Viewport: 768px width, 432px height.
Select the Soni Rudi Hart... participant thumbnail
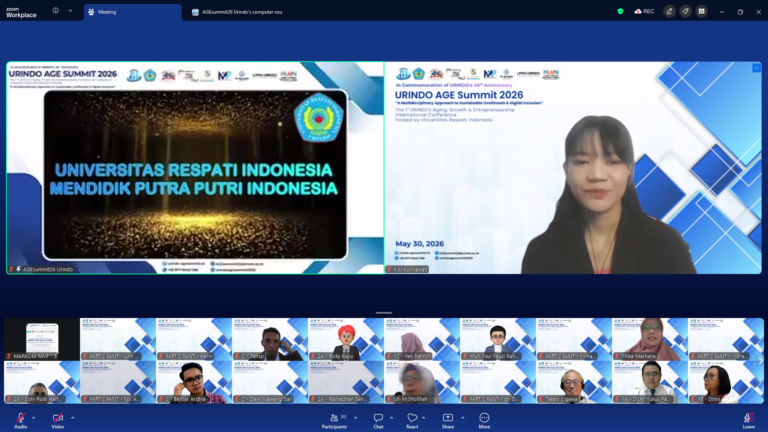42,382
